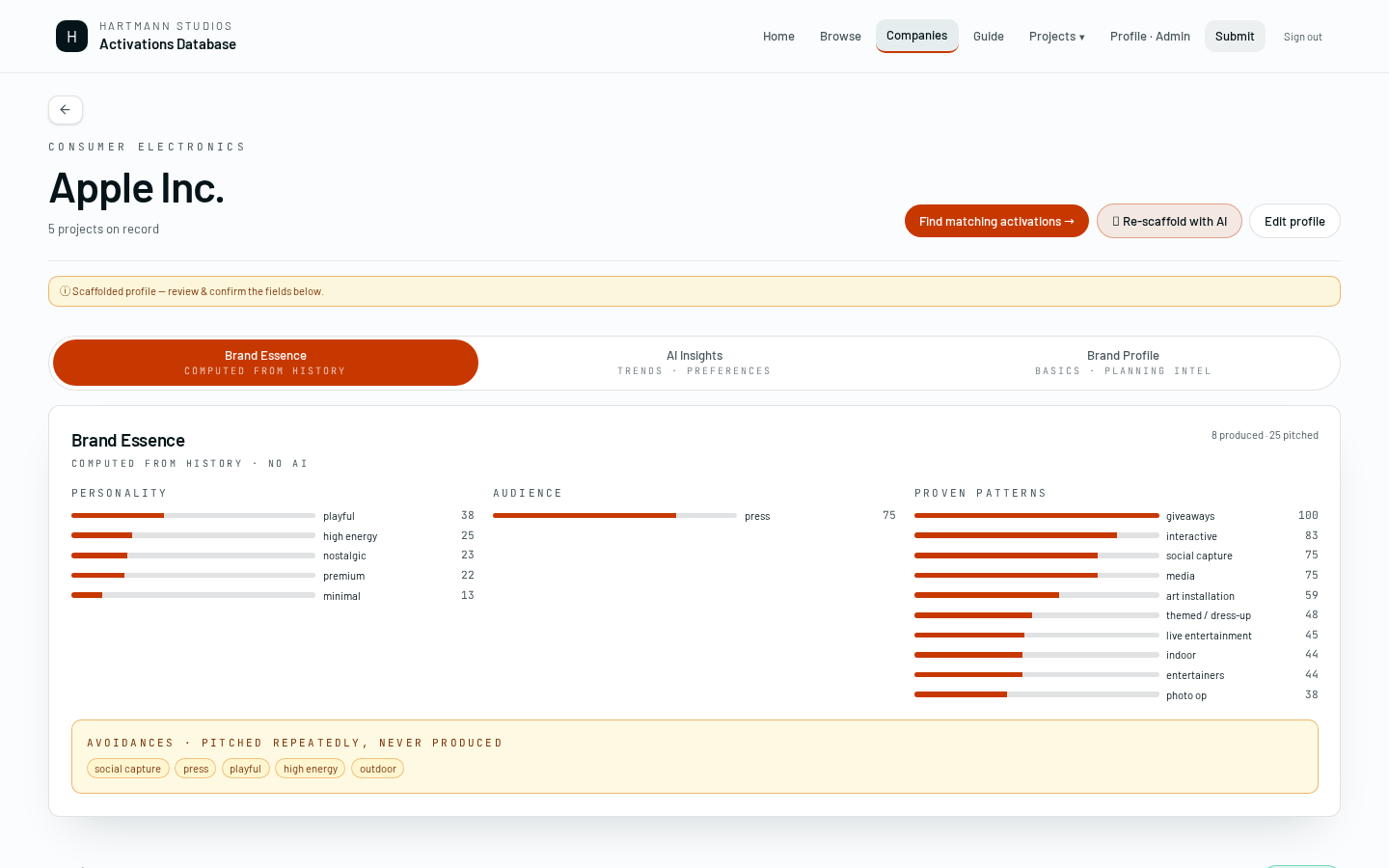The height and width of the screenshot is (868, 1389).
Task: Click the high energy personality bar
Action: [193, 535]
